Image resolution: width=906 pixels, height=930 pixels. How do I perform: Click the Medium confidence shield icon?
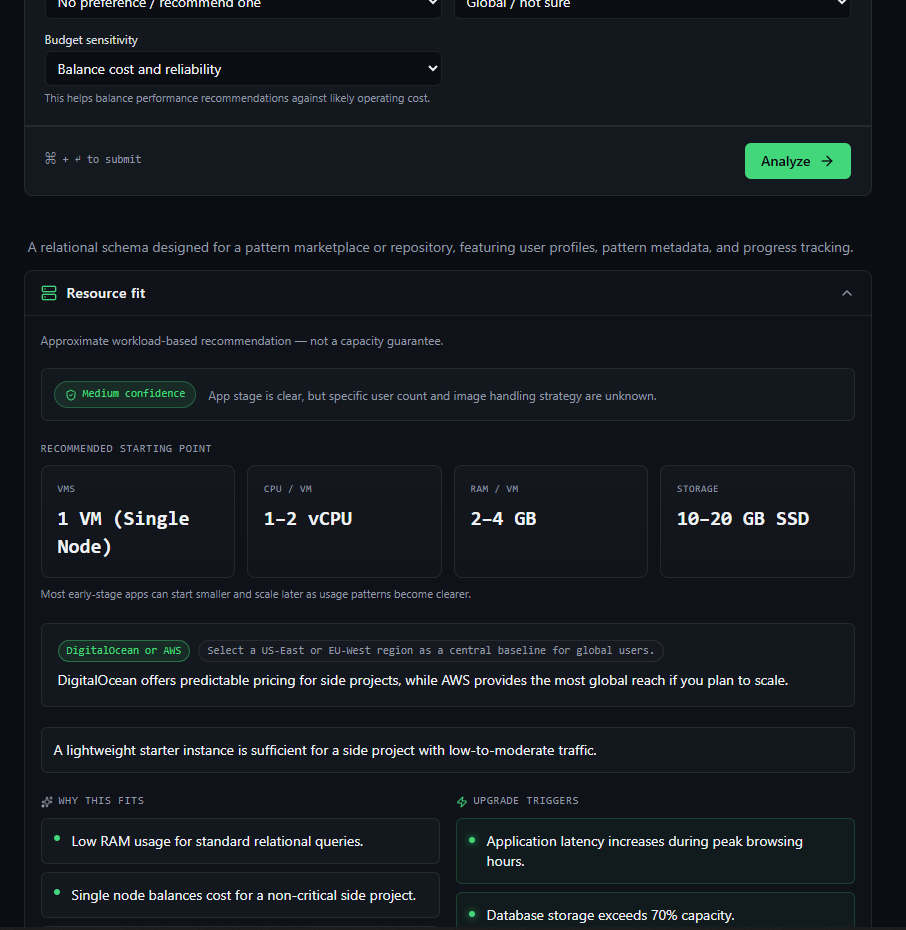click(x=71, y=394)
